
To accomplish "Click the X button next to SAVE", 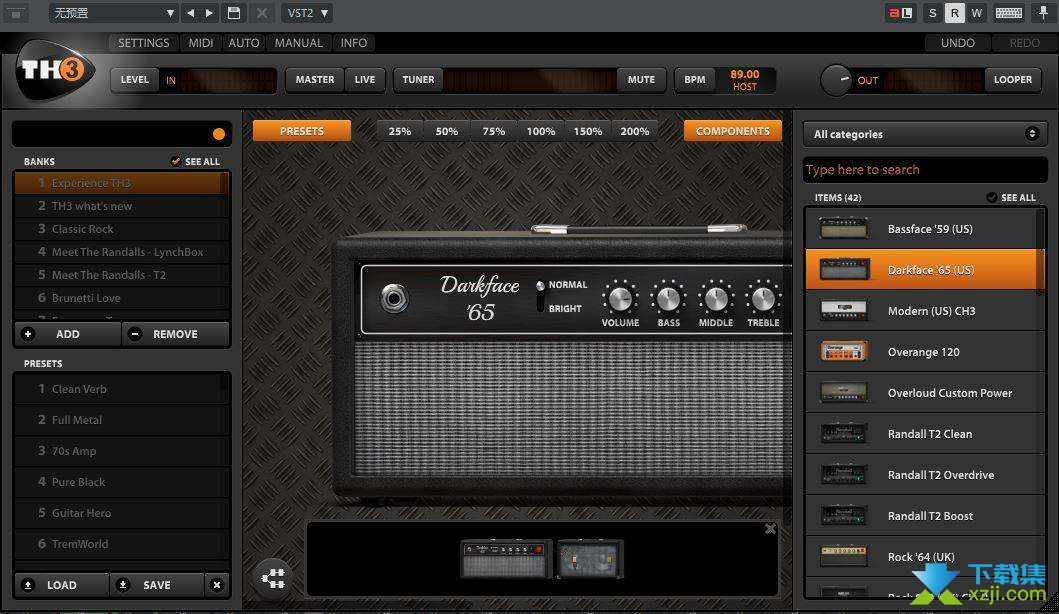I will [x=217, y=585].
